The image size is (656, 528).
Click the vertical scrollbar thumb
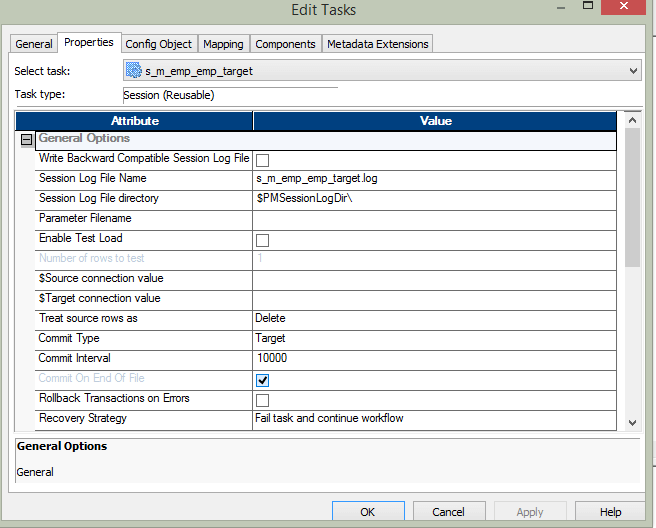[x=632, y=197]
